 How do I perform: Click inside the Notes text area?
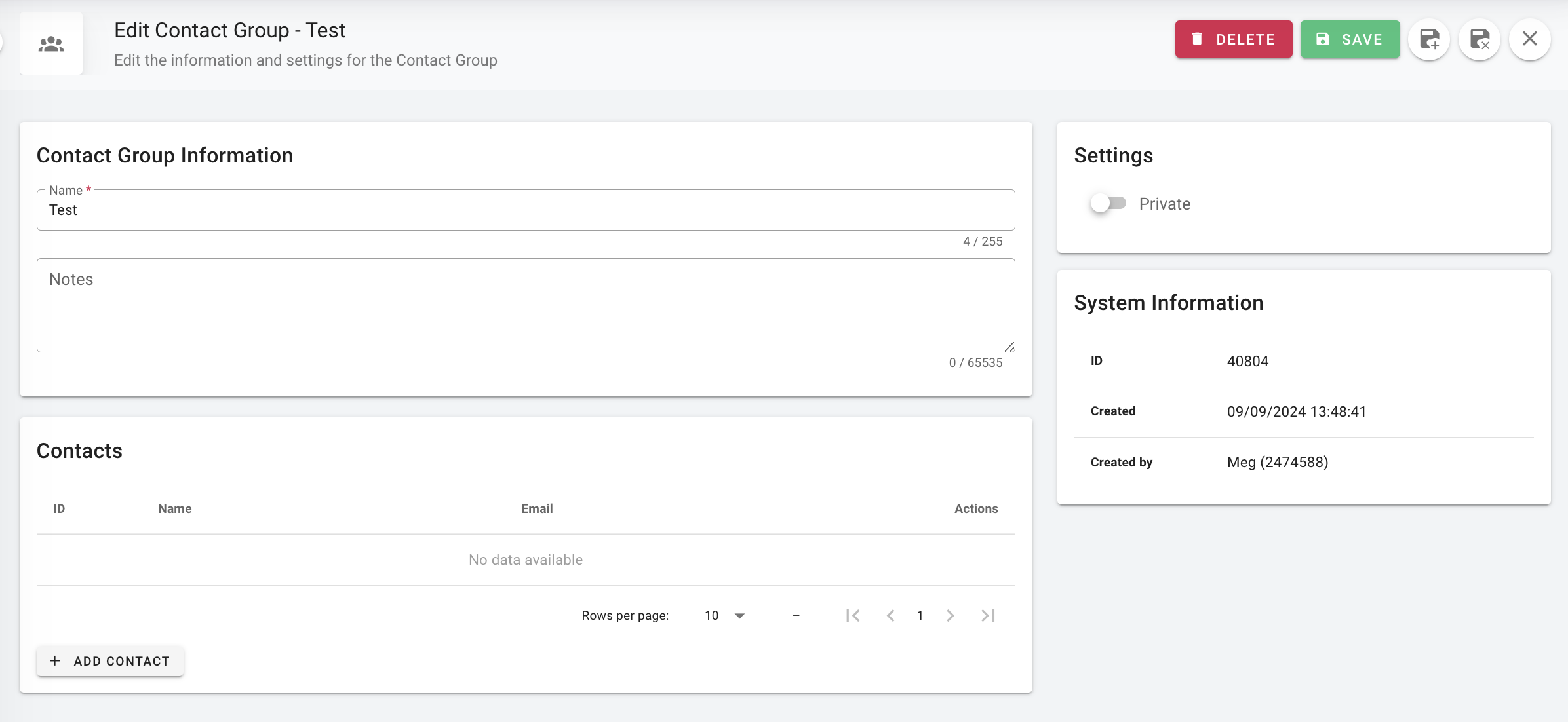(x=524, y=305)
